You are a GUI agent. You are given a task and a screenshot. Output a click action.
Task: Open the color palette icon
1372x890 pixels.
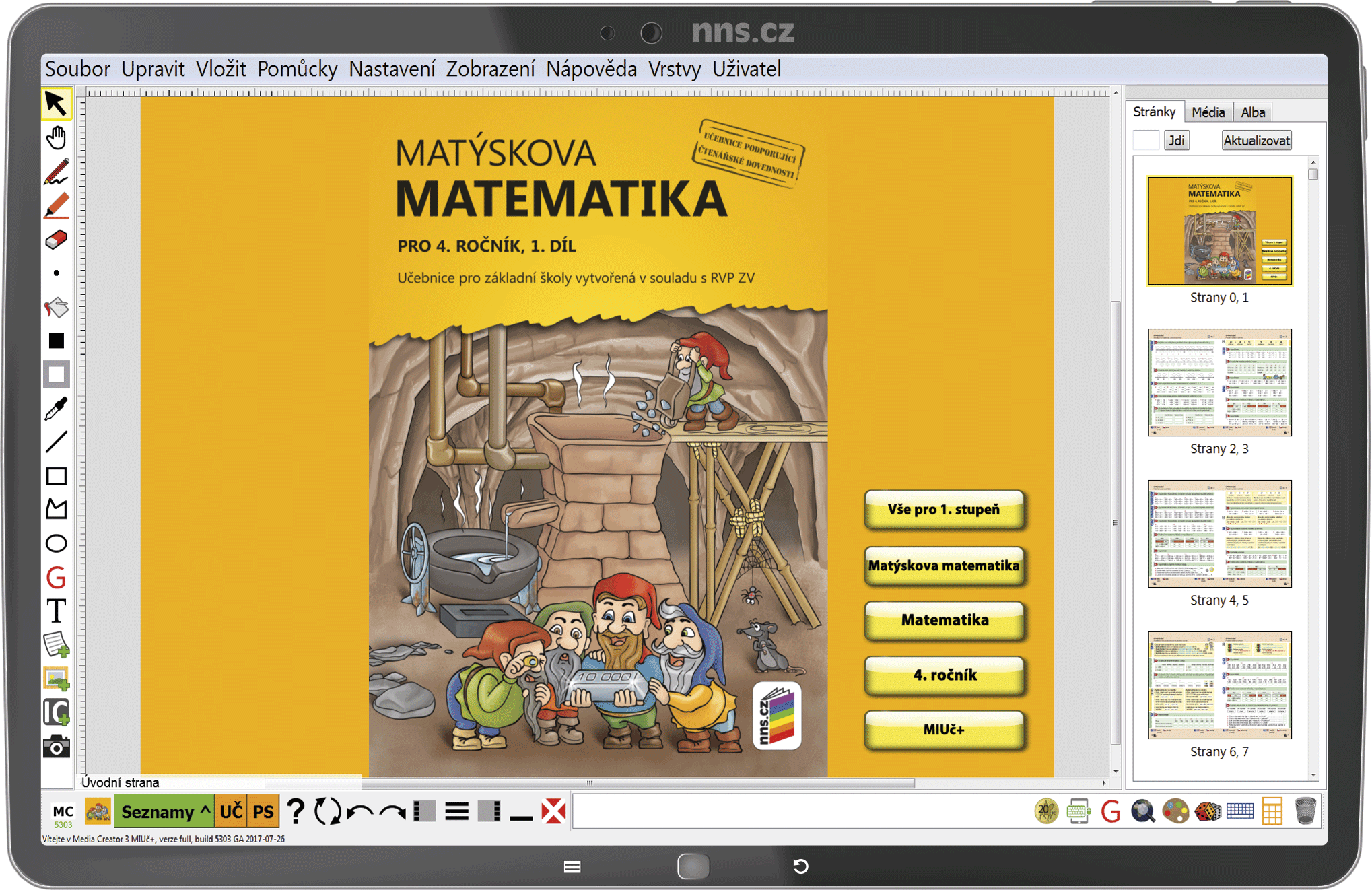(1175, 811)
